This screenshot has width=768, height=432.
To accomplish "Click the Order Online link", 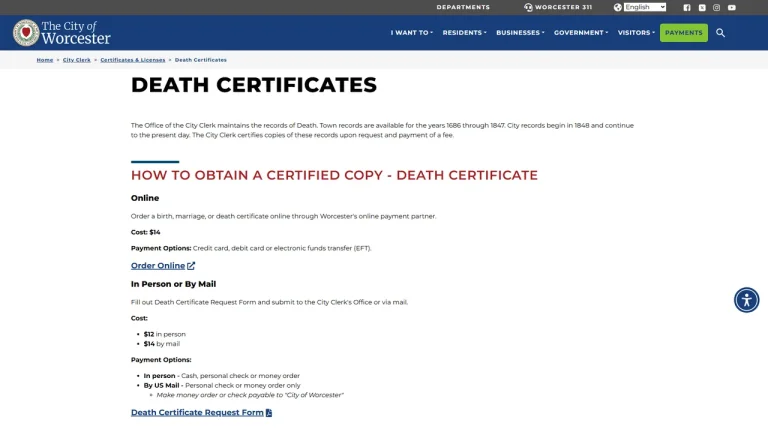I will click(x=158, y=265).
